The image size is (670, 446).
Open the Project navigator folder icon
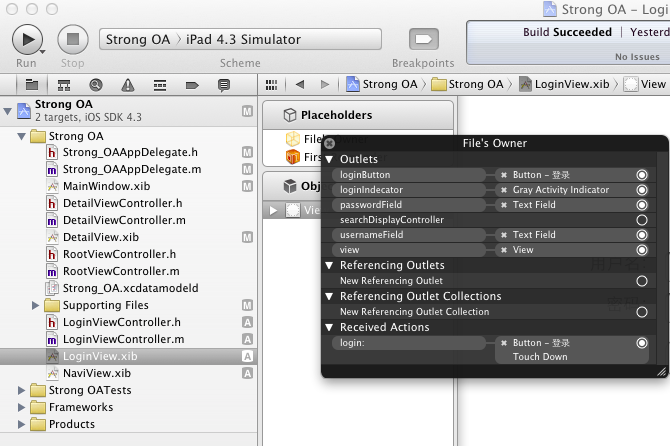point(32,85)
